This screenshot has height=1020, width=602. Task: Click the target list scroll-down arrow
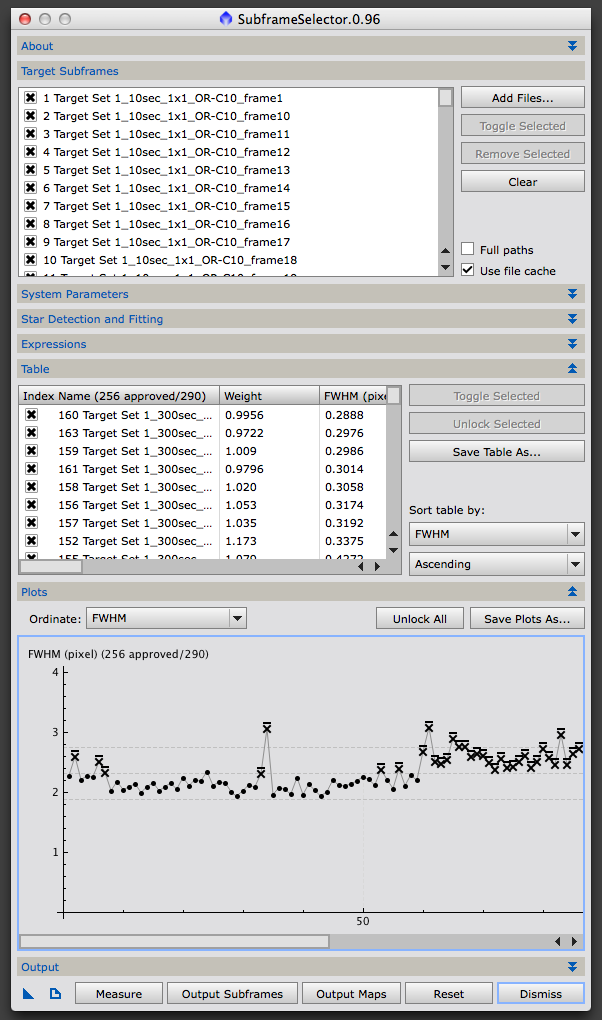[x=445, y=267]
